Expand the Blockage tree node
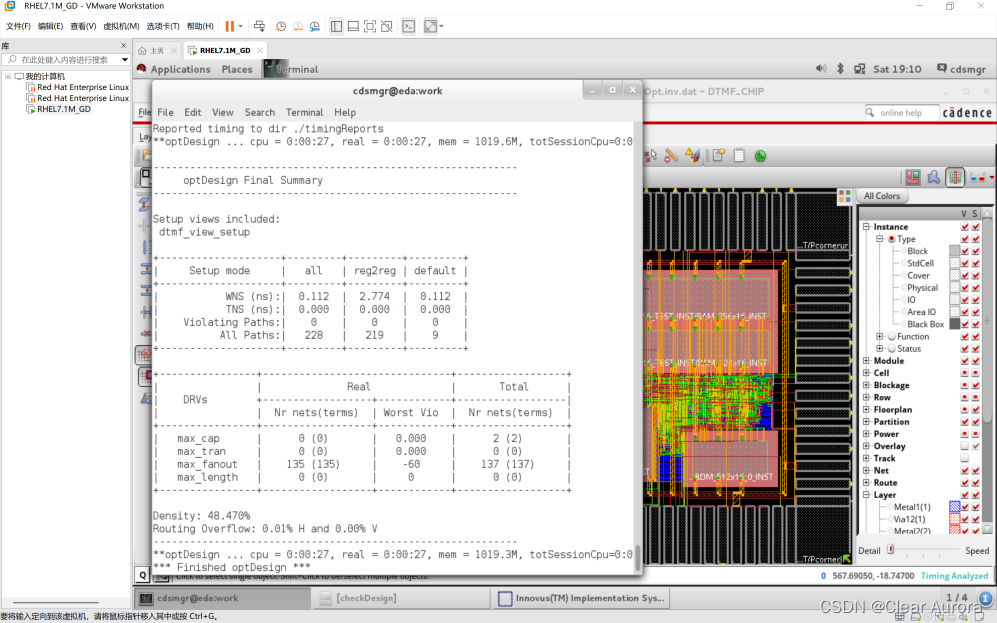This screenshot has width=997, height=623. point(866,385)
